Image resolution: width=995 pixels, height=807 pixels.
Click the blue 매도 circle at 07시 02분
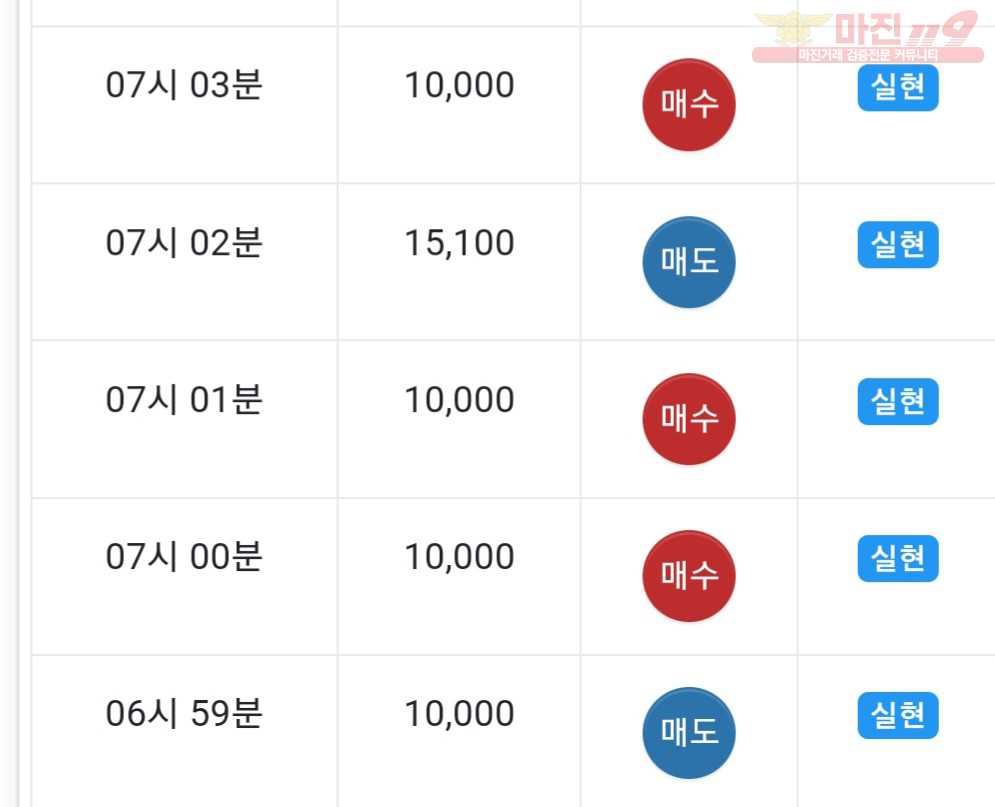[x=689, y=262]
